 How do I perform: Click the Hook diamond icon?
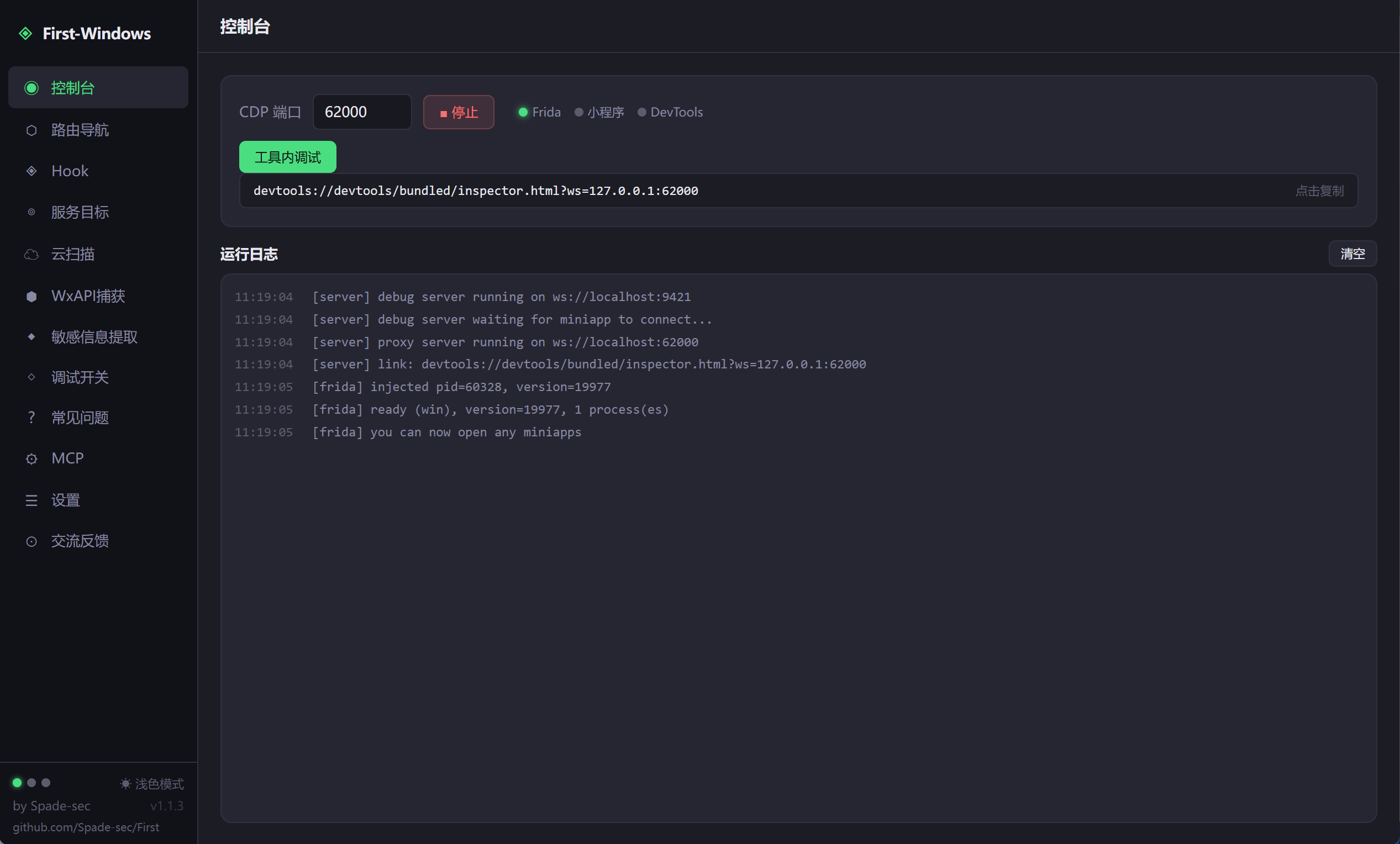31,171
